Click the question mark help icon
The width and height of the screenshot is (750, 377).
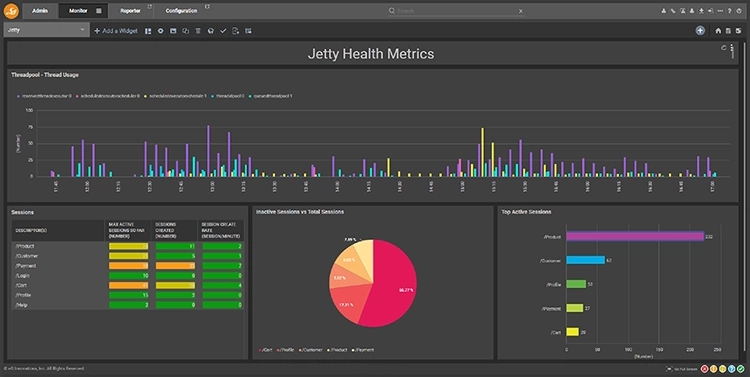[x=729, y=11]
